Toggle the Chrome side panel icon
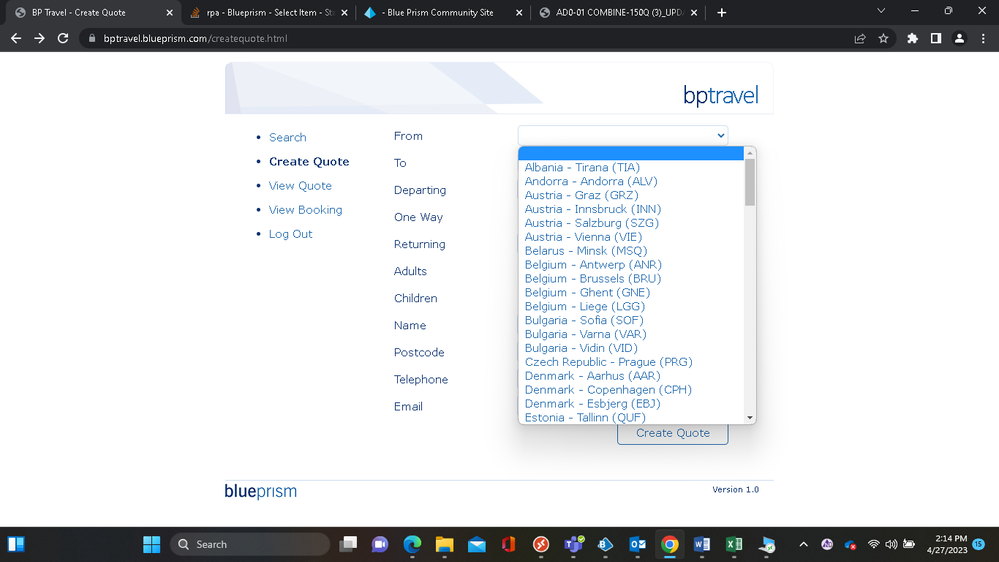This screenshot has width=999, height=562. click(x=935, y=38)
